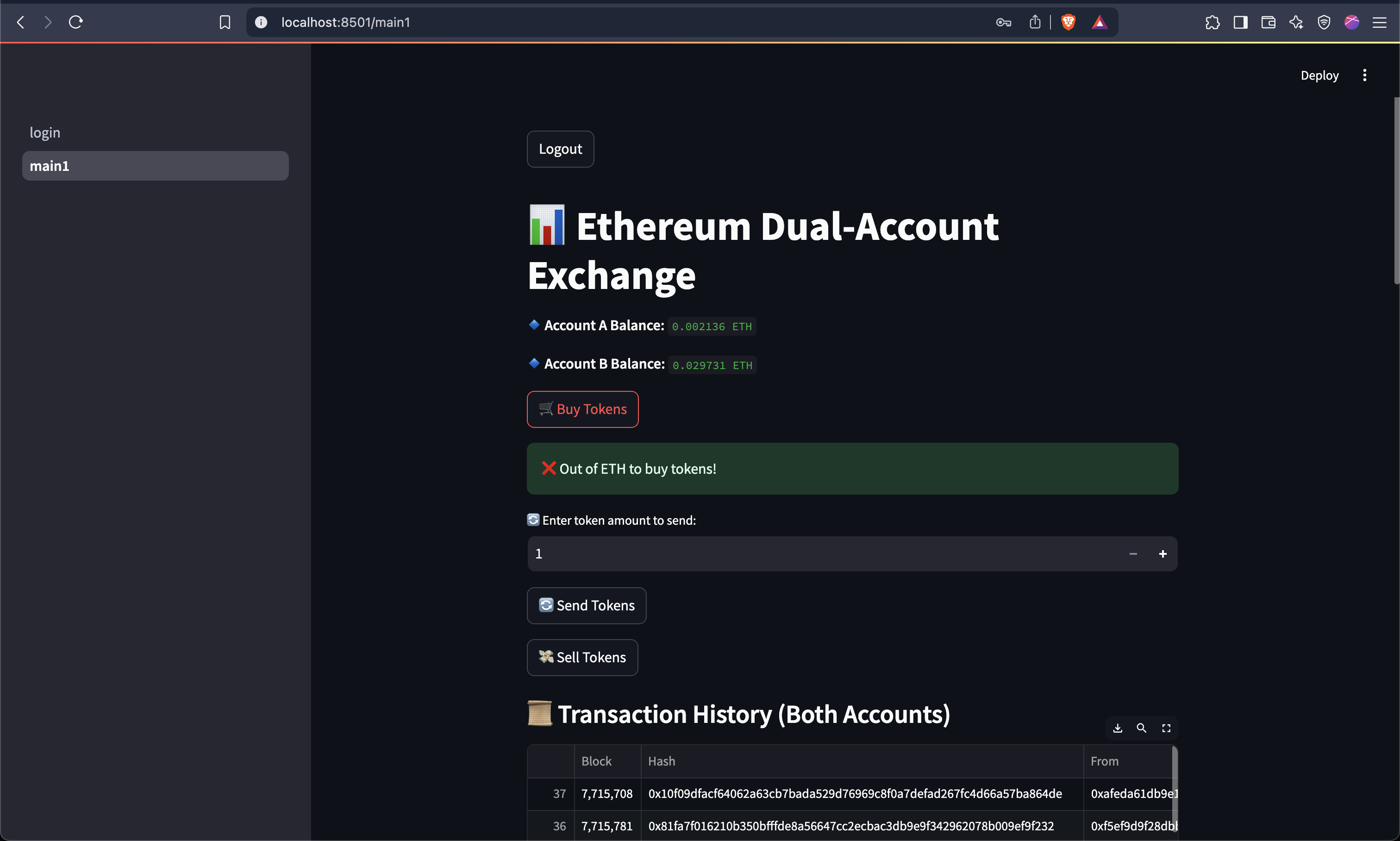Focus the token amount input field

click(822, 554)
